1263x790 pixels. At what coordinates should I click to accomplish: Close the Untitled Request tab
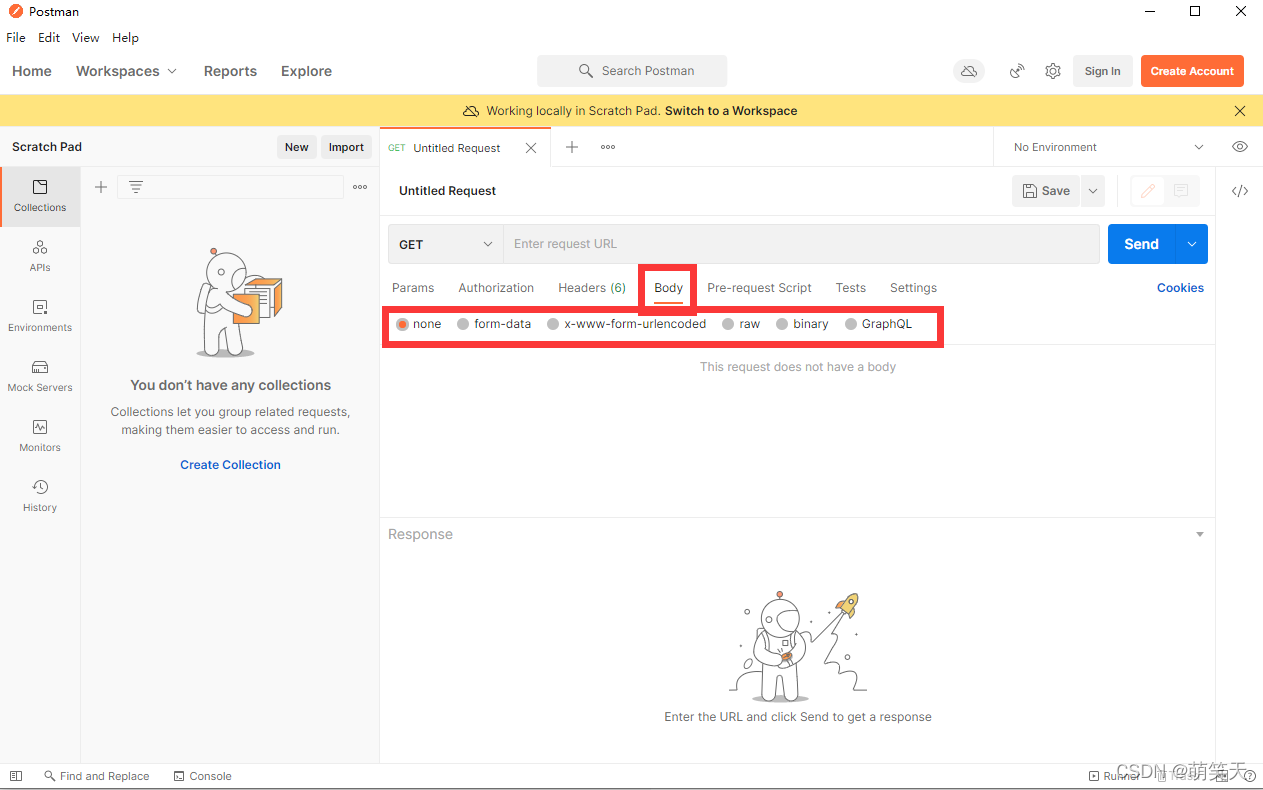[531, 148]
